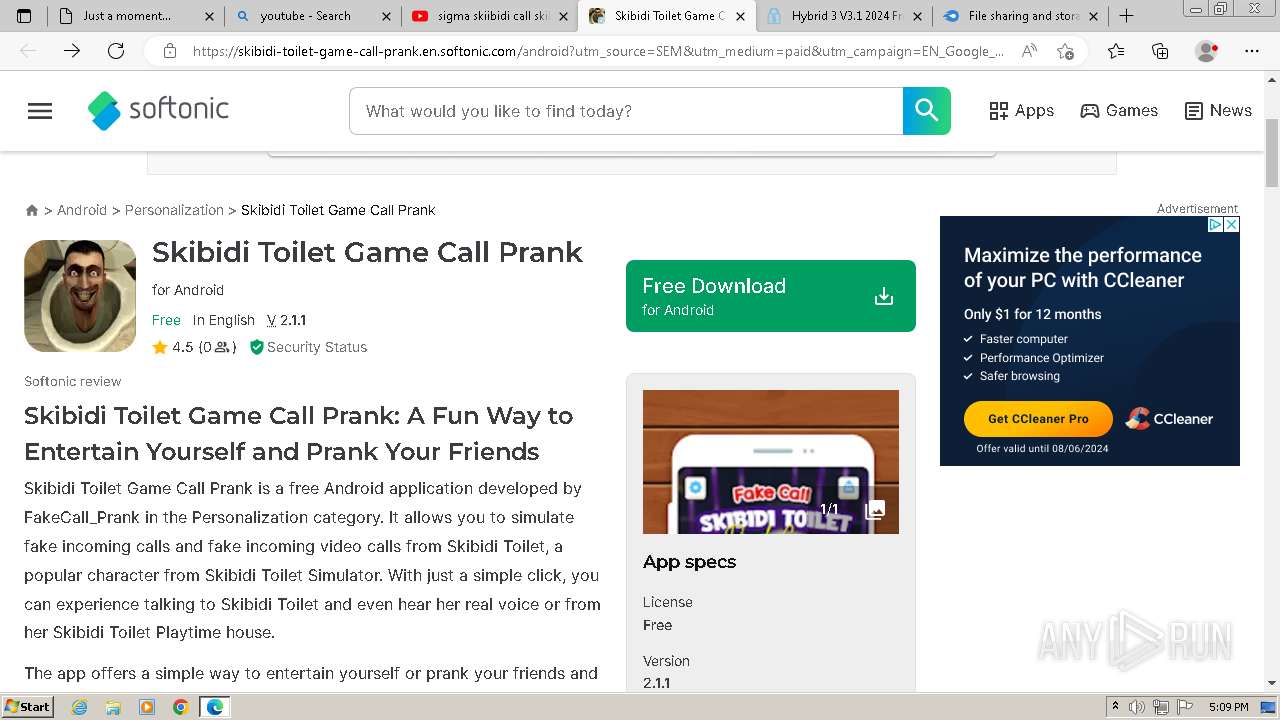Viewport: 1280px width, 720px height.
Task: Close the 'youtube - Search' tab
Action: tap(386, 16)
